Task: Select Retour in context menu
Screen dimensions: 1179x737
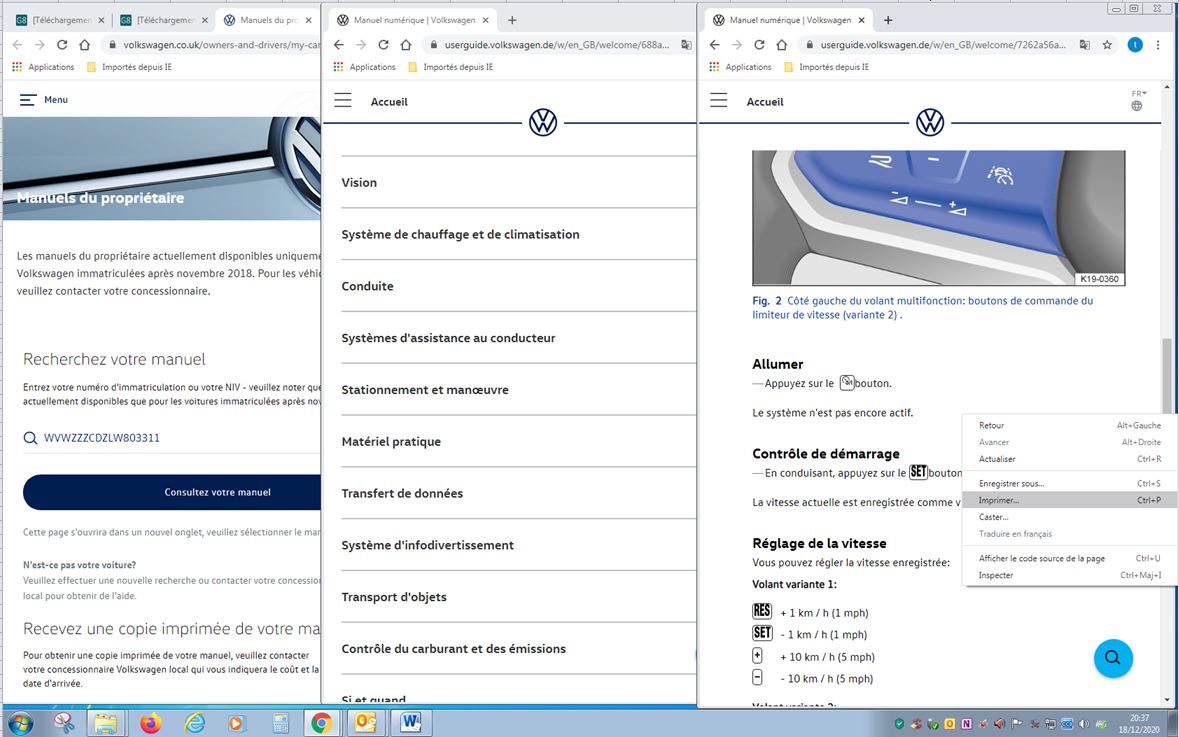Action: coord(1070,426)
